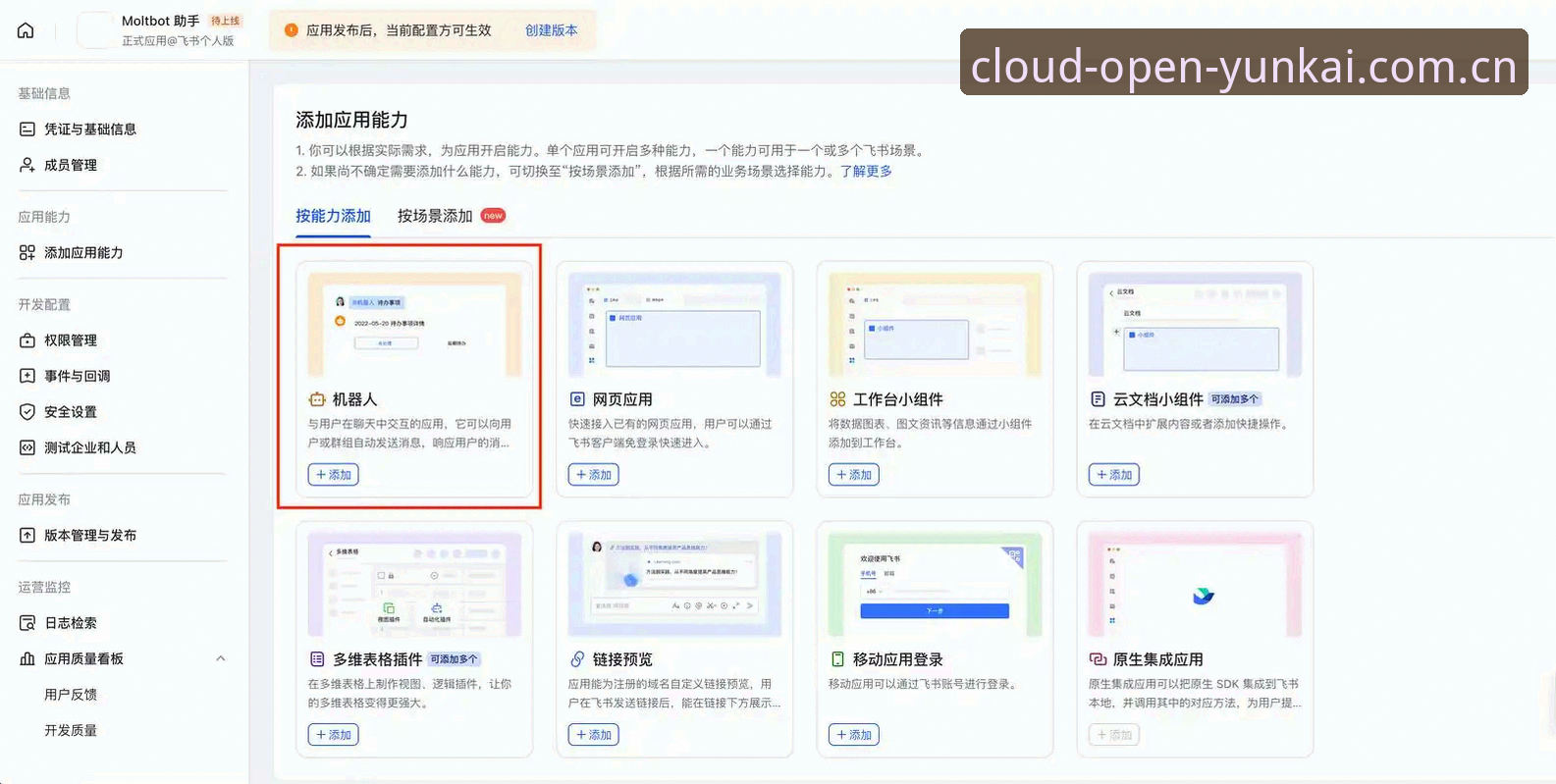Click the 事件与回调 icon

coord(27,376)
